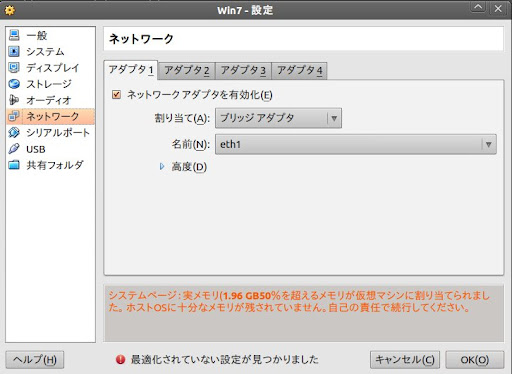Screen dimensions: 512x374
Task: Uncheck ネットワーク アダプタを有効化(E) checkbox
Action: click(x=116, y=95)
